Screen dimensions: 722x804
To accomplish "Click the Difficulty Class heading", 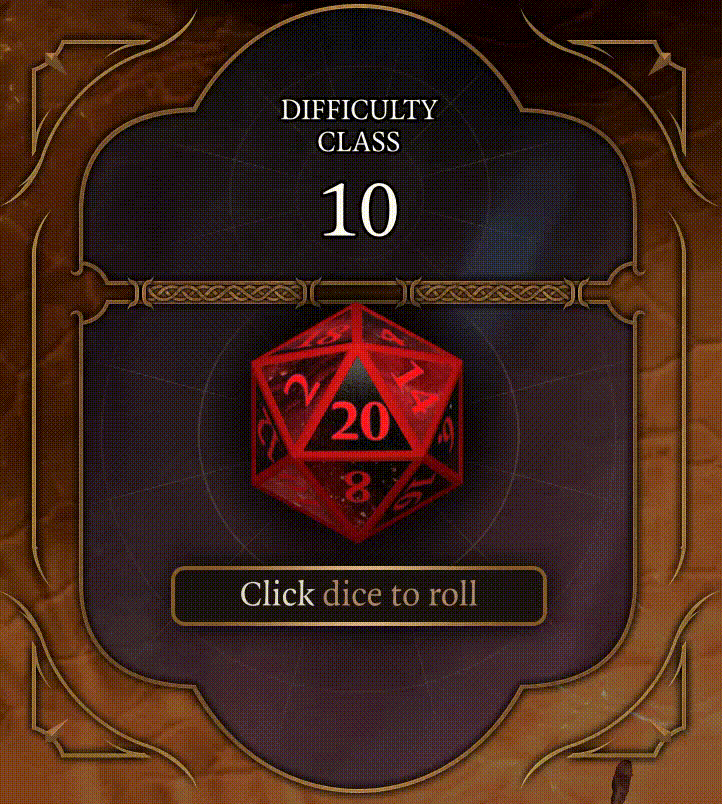I will (x=359, y=126).
